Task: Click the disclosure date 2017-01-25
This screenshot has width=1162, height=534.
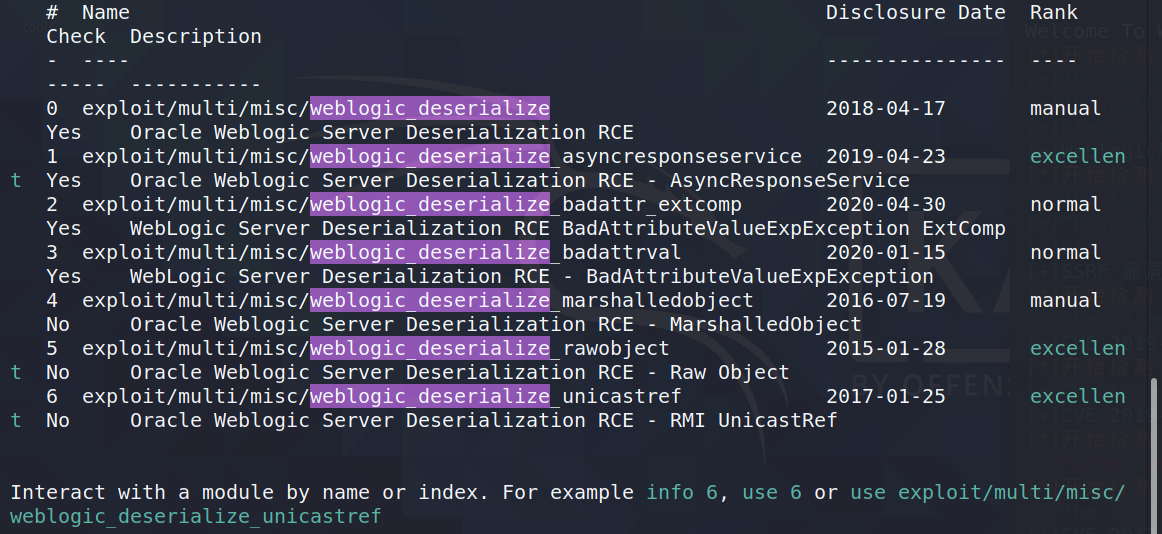Action: [x=886, y=396]
